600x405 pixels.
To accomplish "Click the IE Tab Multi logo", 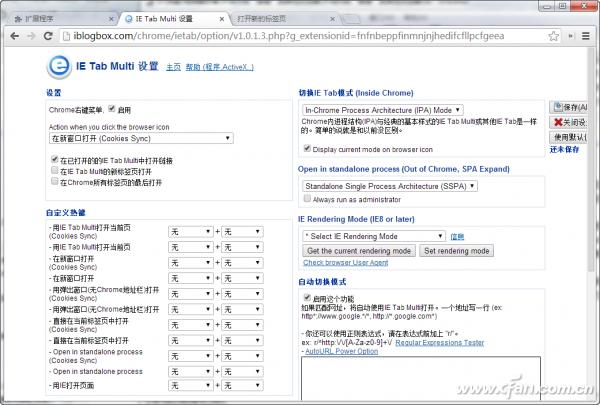I will [x=59, y=66].
